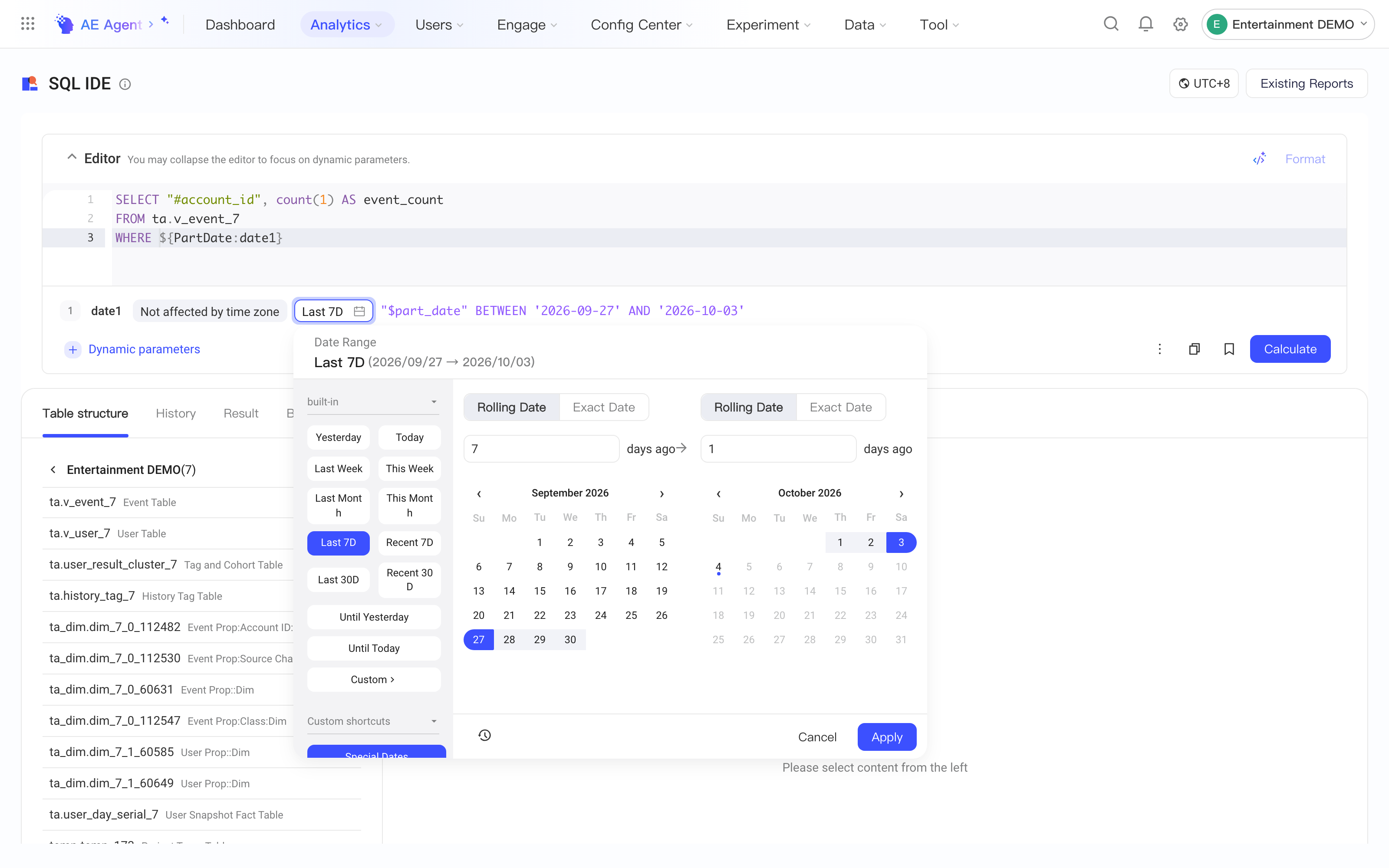Select the Recent 7D preset
1389x868 pixels.
click(x=409, y=542)
